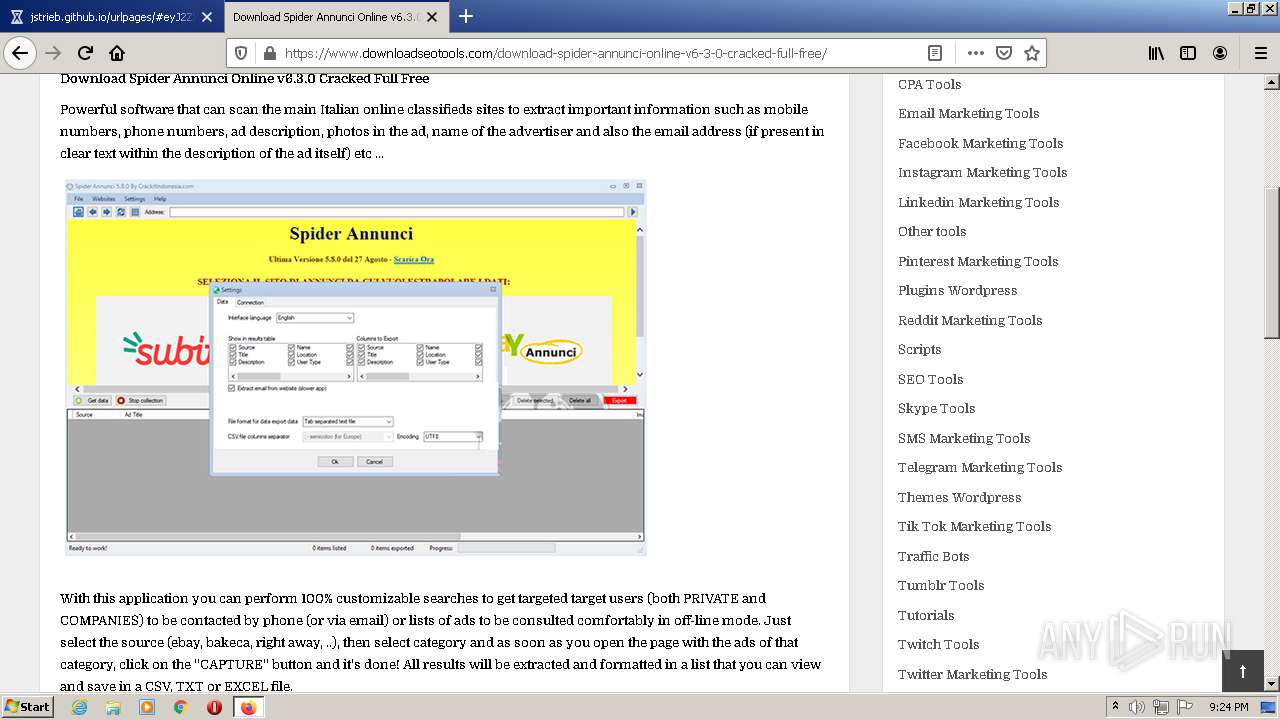1280x720 pixels.
Task: Open the Instagram Marketing Tools category
Action: point(982,172)
